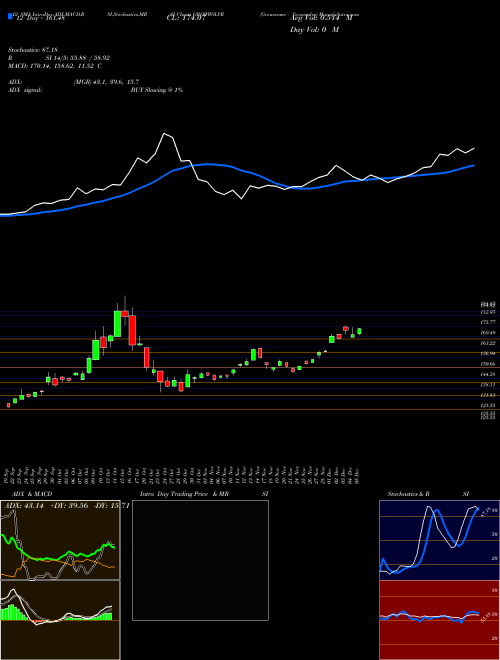Click the 'CL: 174.01' closing price label

pyautogui.click(x=186, y=18)
